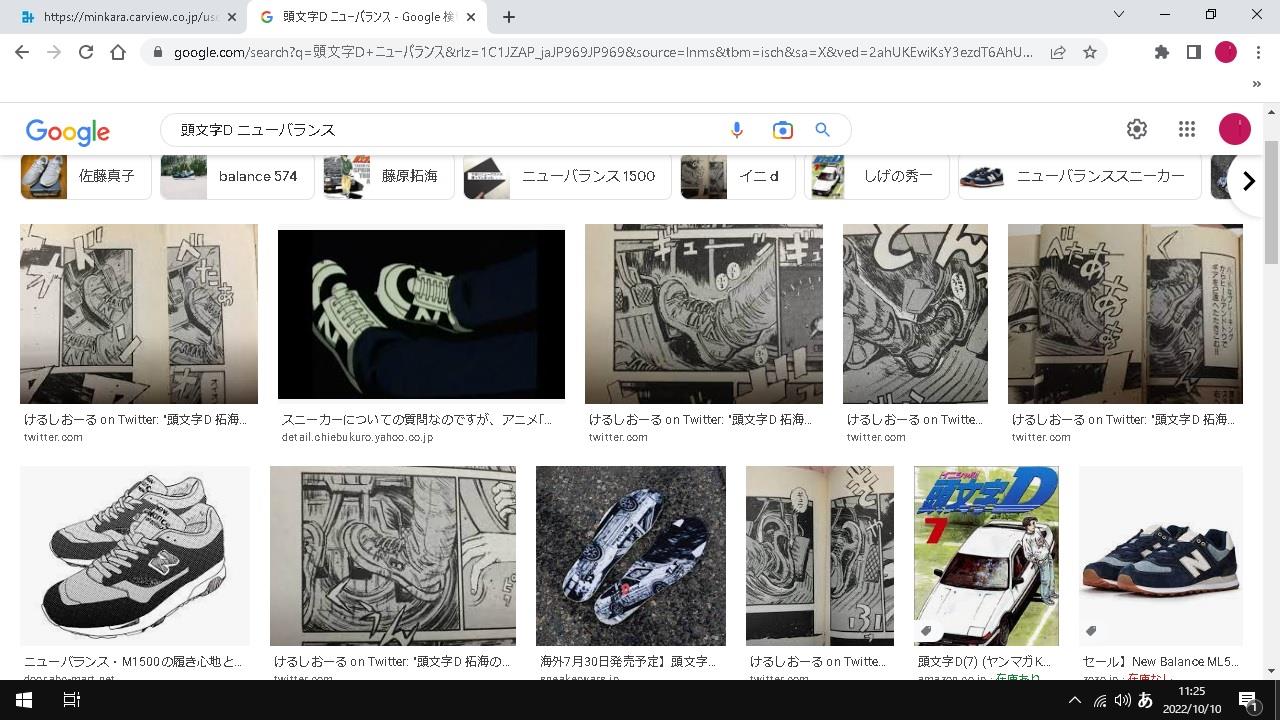This screenshot has width=1280, height=720.
Task: Open the Windows Start menu
Action: (x=23, y=700)
